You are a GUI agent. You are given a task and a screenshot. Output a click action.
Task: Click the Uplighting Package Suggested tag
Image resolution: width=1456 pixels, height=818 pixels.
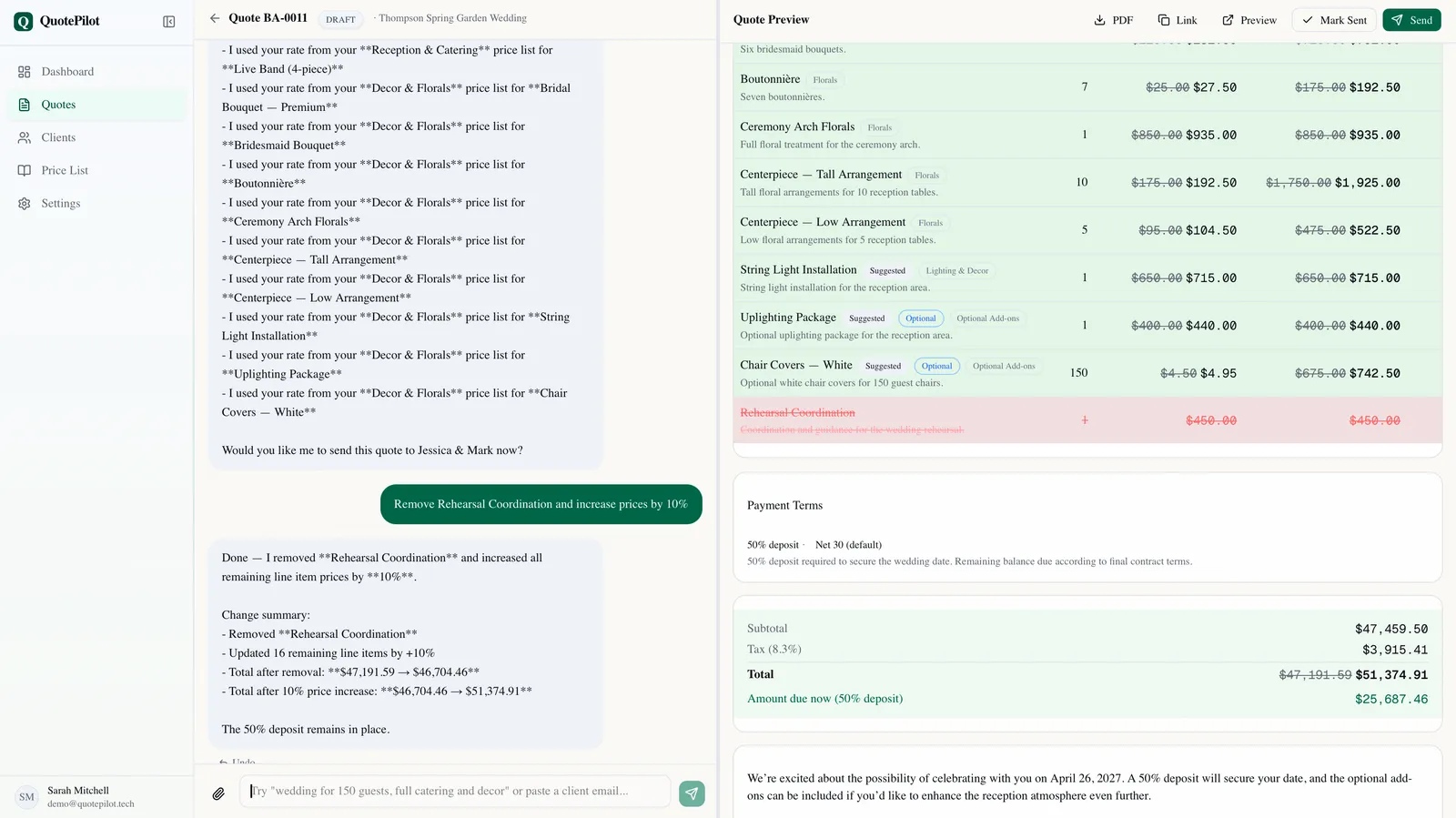(x=866, y=318)
